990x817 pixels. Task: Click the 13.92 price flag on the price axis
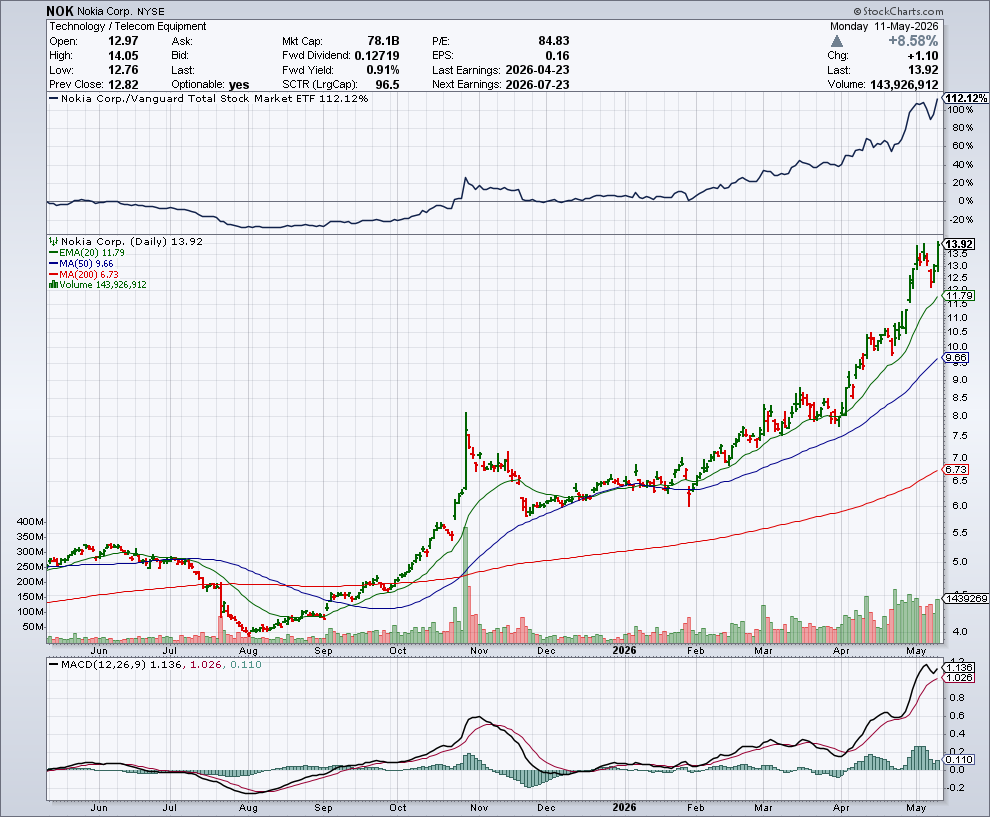click(959, 244)
